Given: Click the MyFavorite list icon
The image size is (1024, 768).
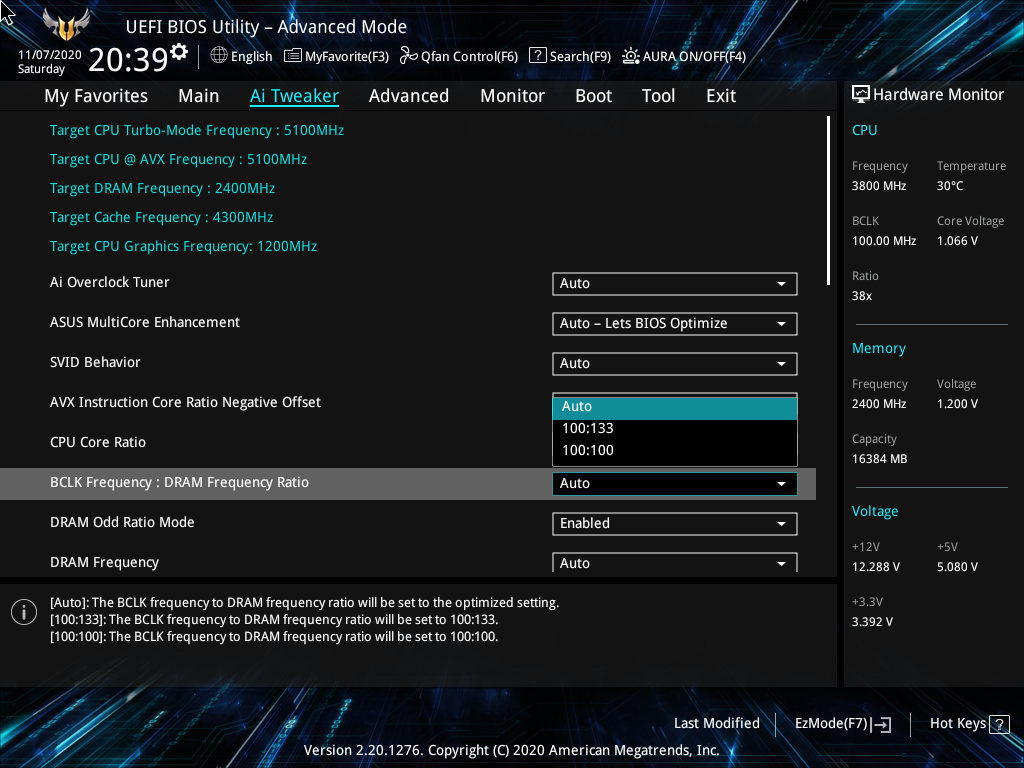Looking at the screenshot, I should click(x=293, y=56).
